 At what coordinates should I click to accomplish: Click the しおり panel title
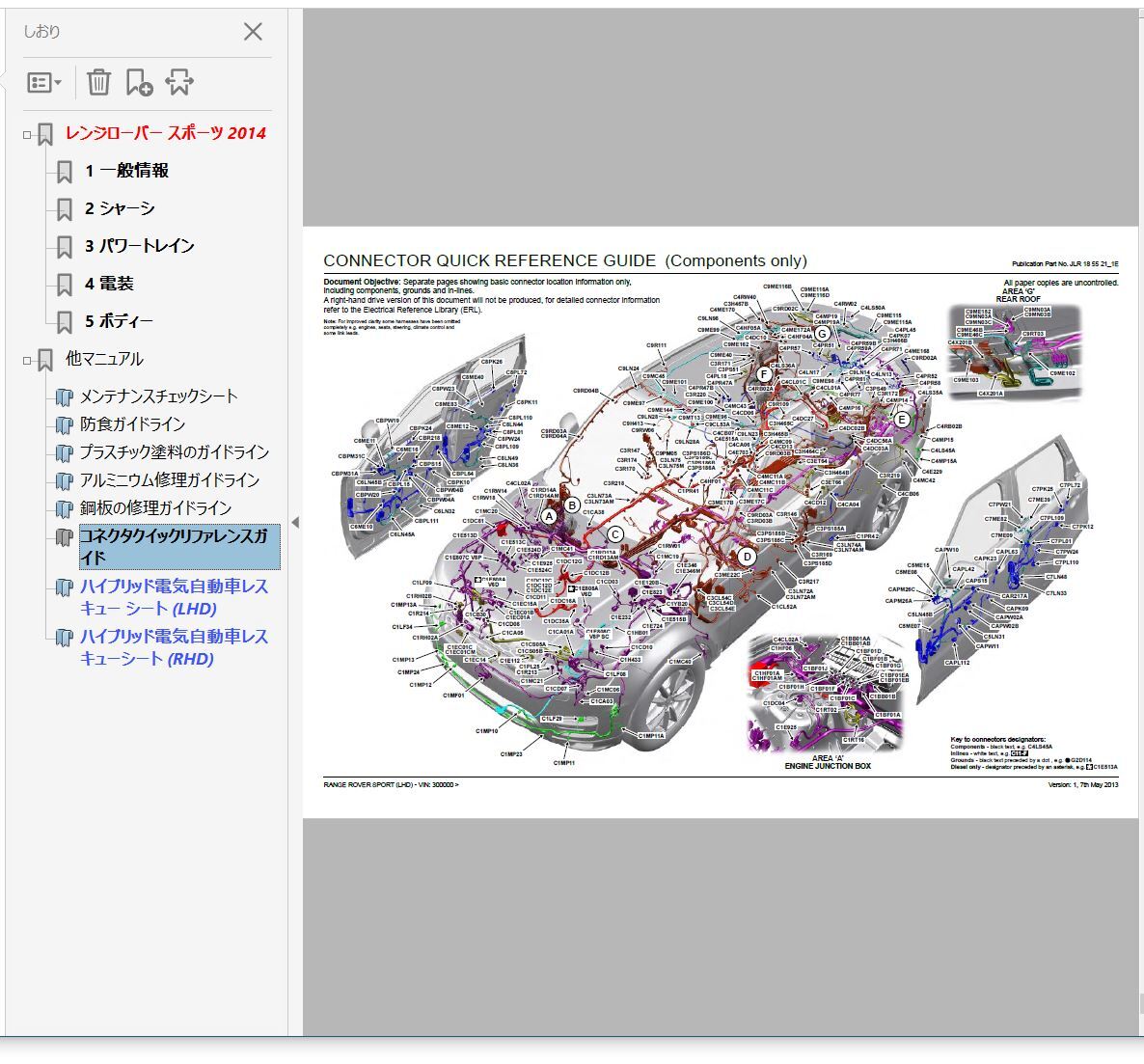pyautogui.click(x=41, y=32)
